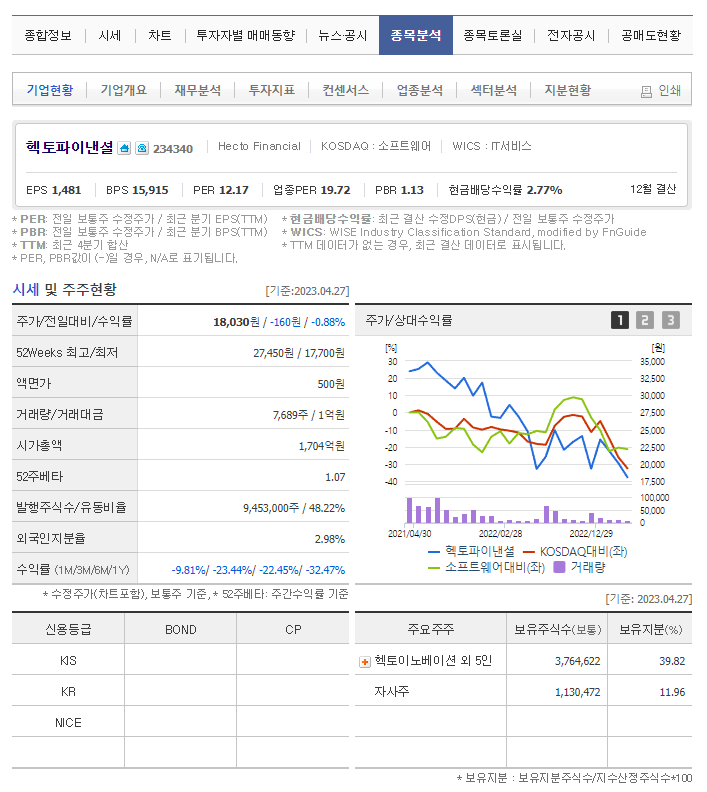The width and height of the screenshot is (707, 792).
Task: Click the phone icon next to stock code
Action: tap(142, 148)
